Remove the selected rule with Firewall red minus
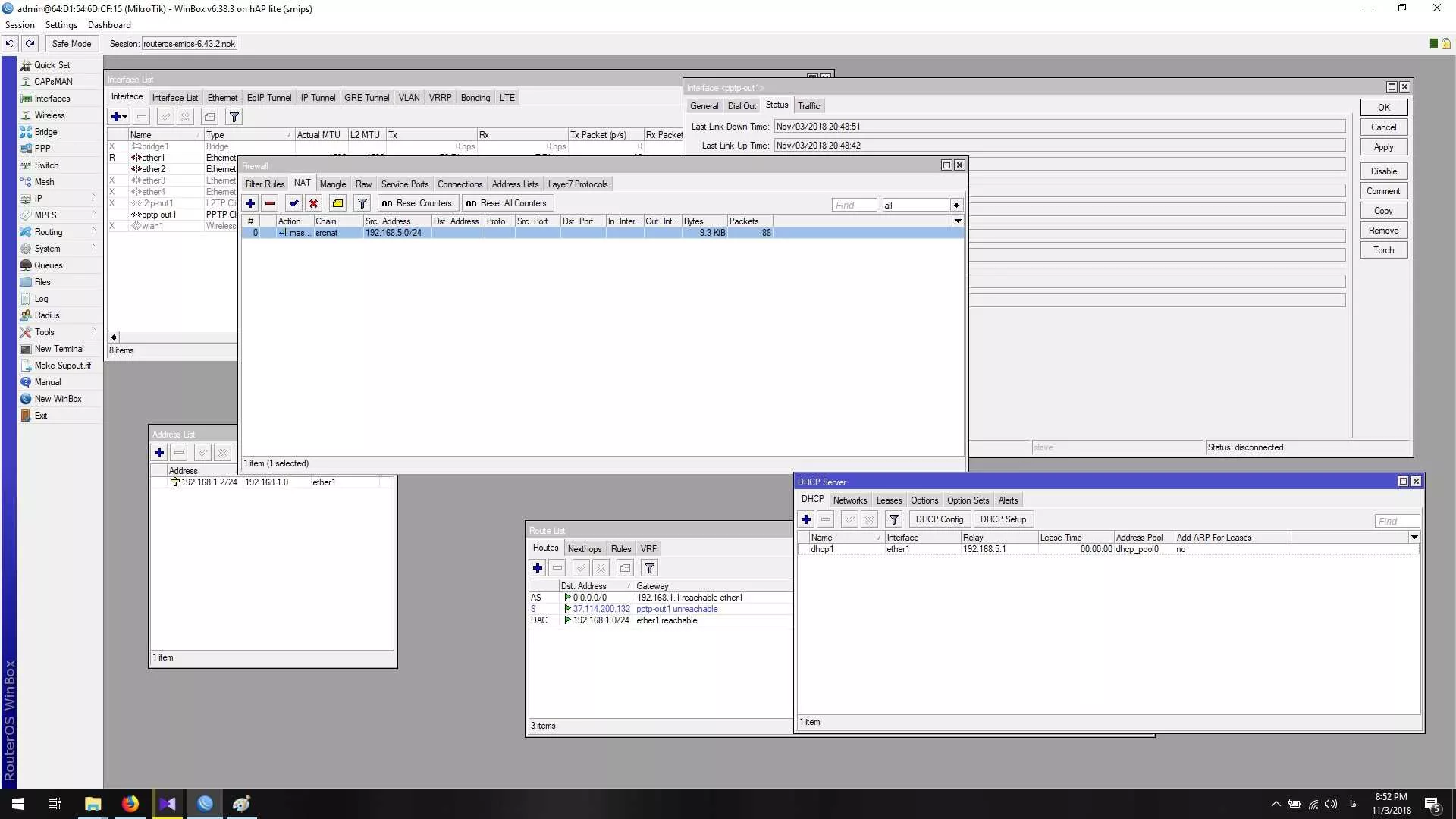The width and height of the screenshot is (1456, 819). [270, 203]
